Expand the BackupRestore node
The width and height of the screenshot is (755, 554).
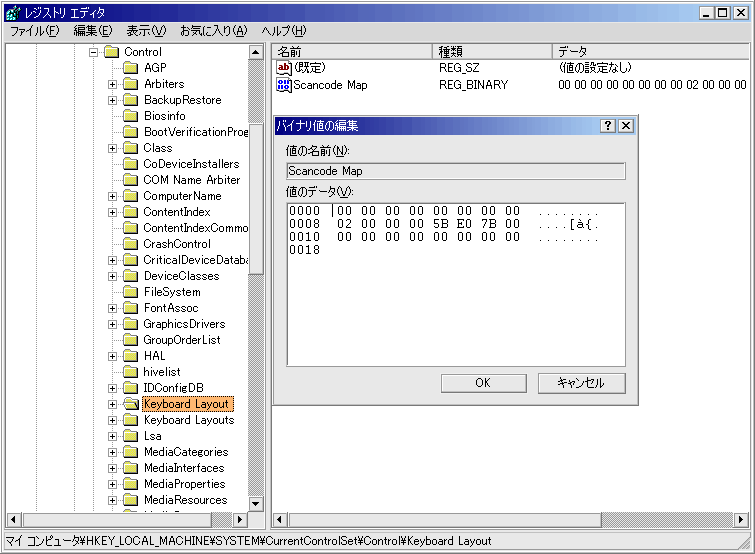coord(112,100)
